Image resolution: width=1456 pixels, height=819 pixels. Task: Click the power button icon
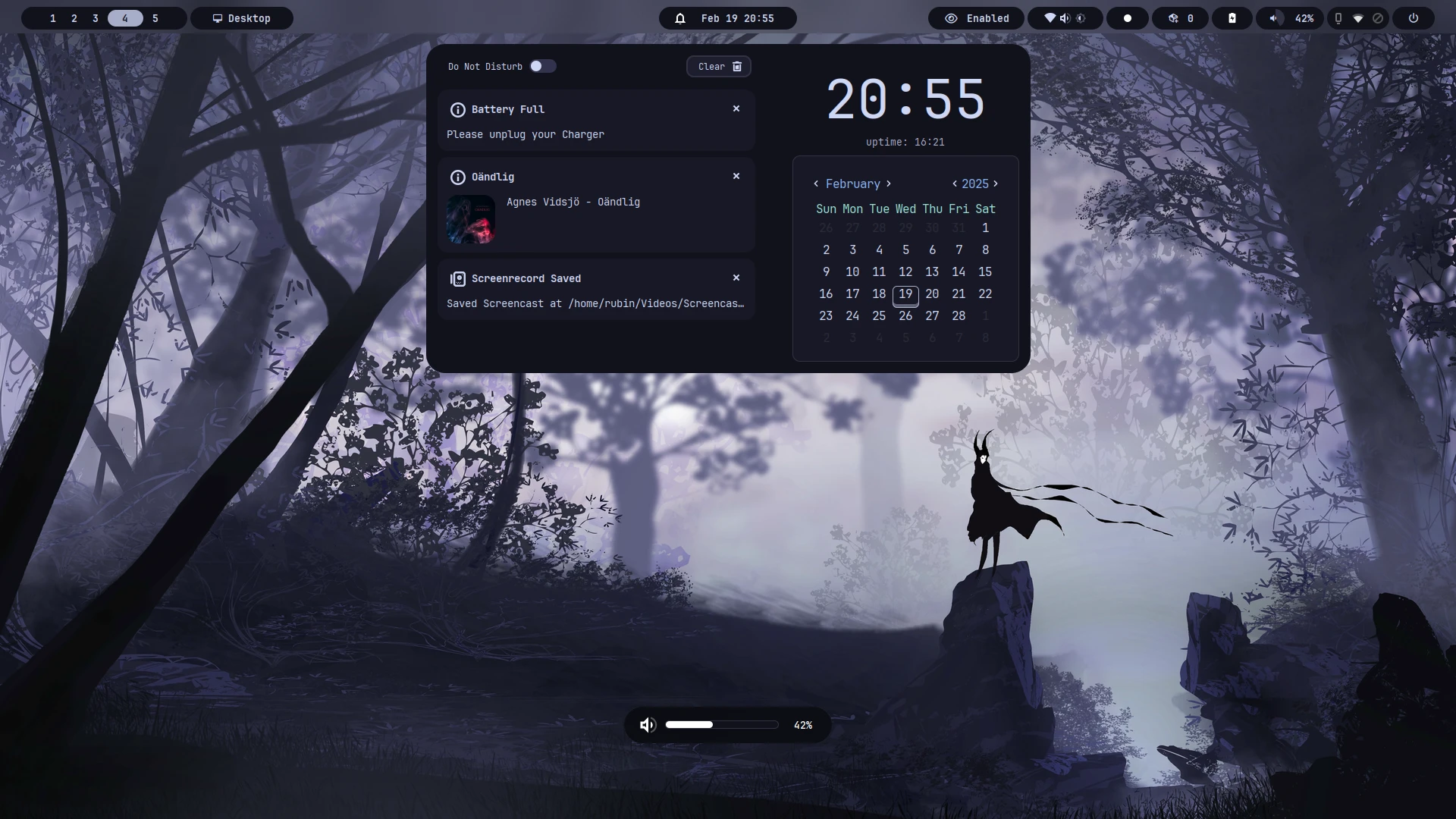(1414, 18)
